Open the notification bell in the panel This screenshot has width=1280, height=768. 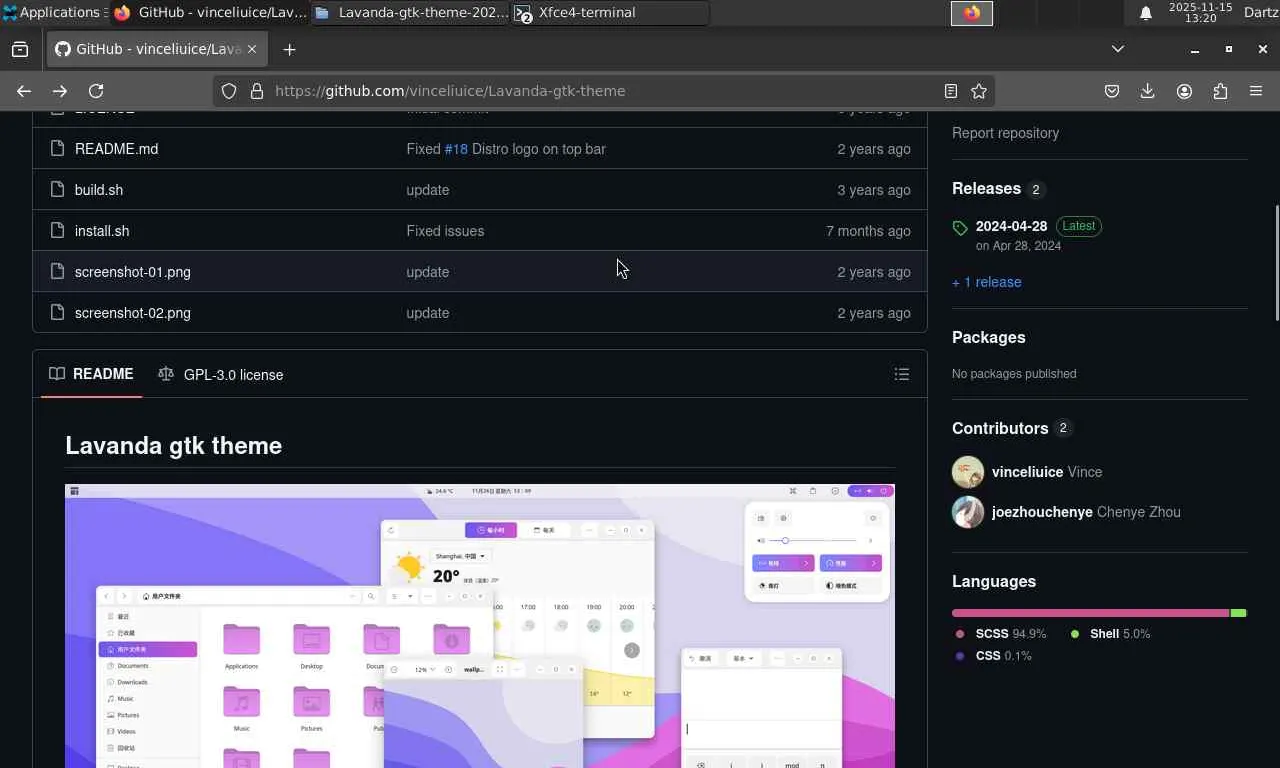tap(1146, 13)
